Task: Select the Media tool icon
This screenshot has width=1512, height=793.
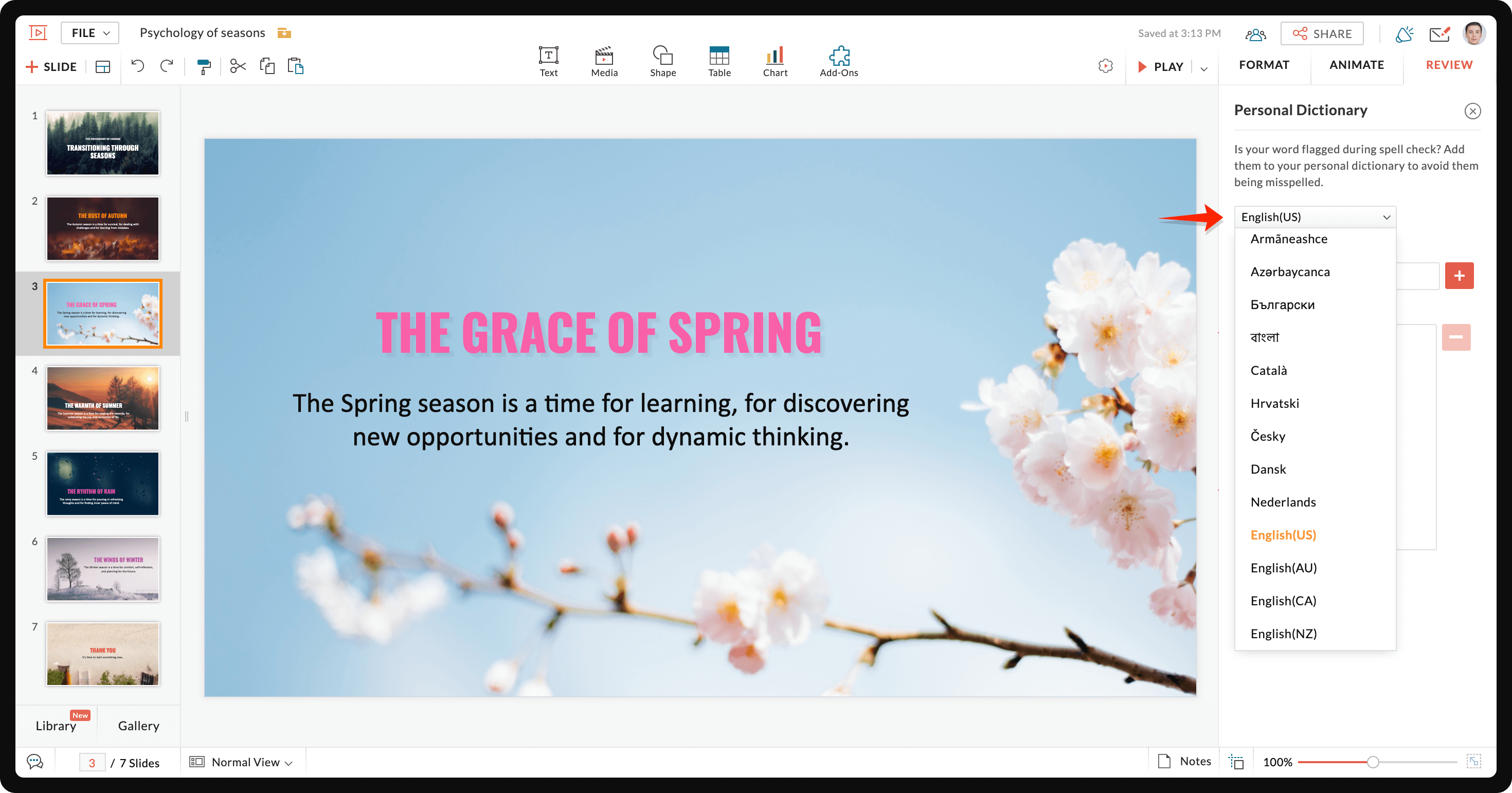Action: [x=604, y=57]
